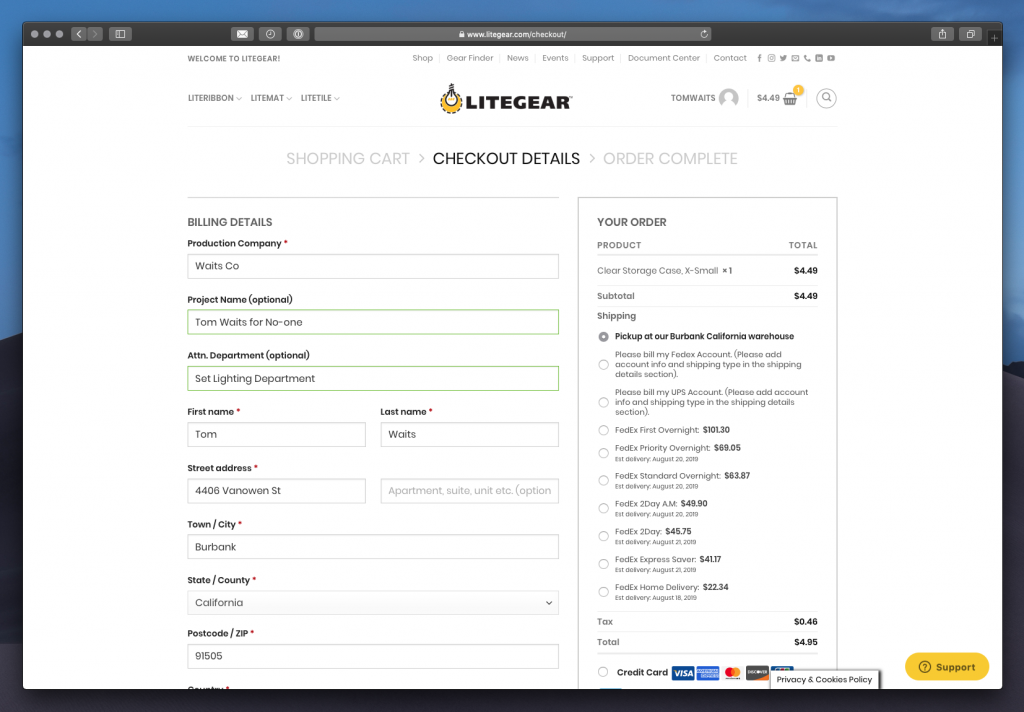
Task: Click the Street address field
Action: click(x=276, y=491)
